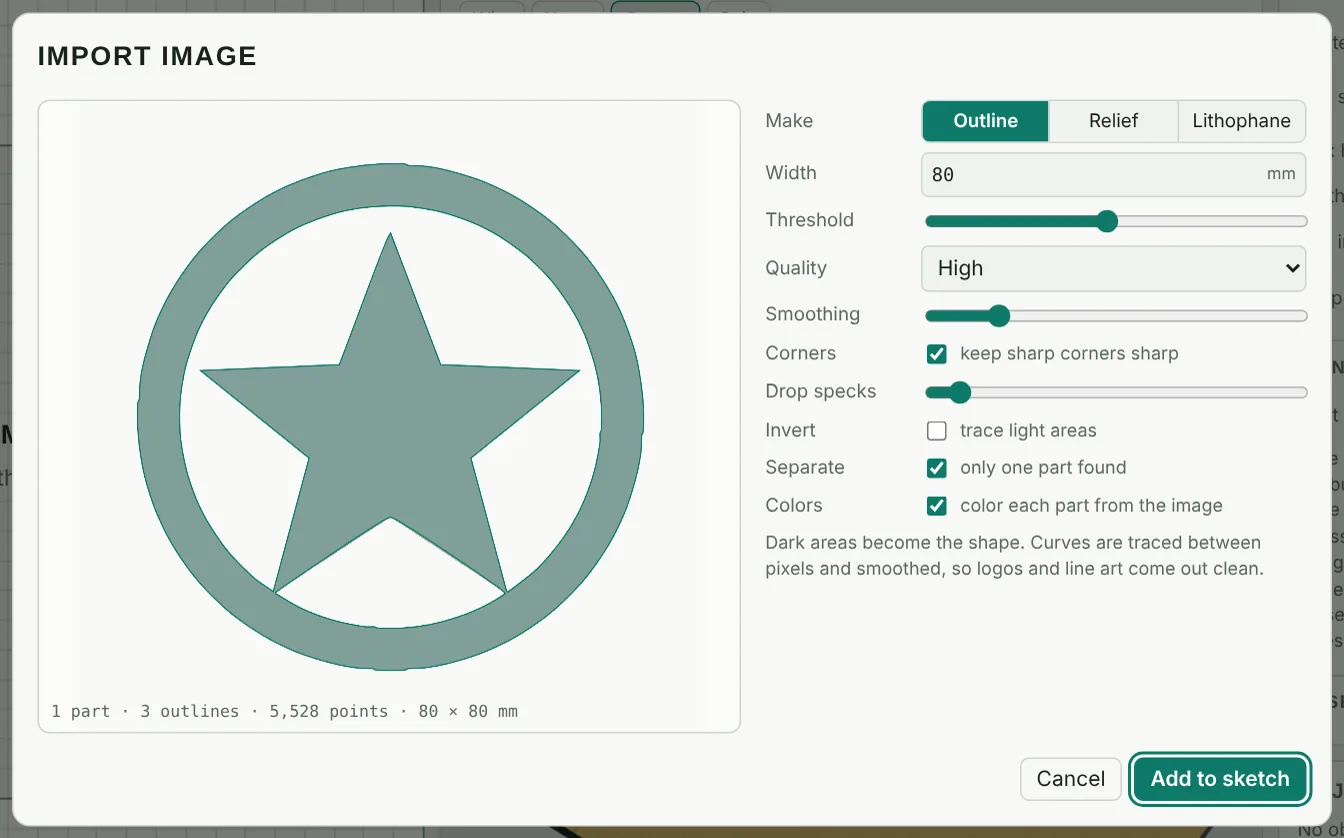Uncheck color each part from the image

(x=937, y=506)
